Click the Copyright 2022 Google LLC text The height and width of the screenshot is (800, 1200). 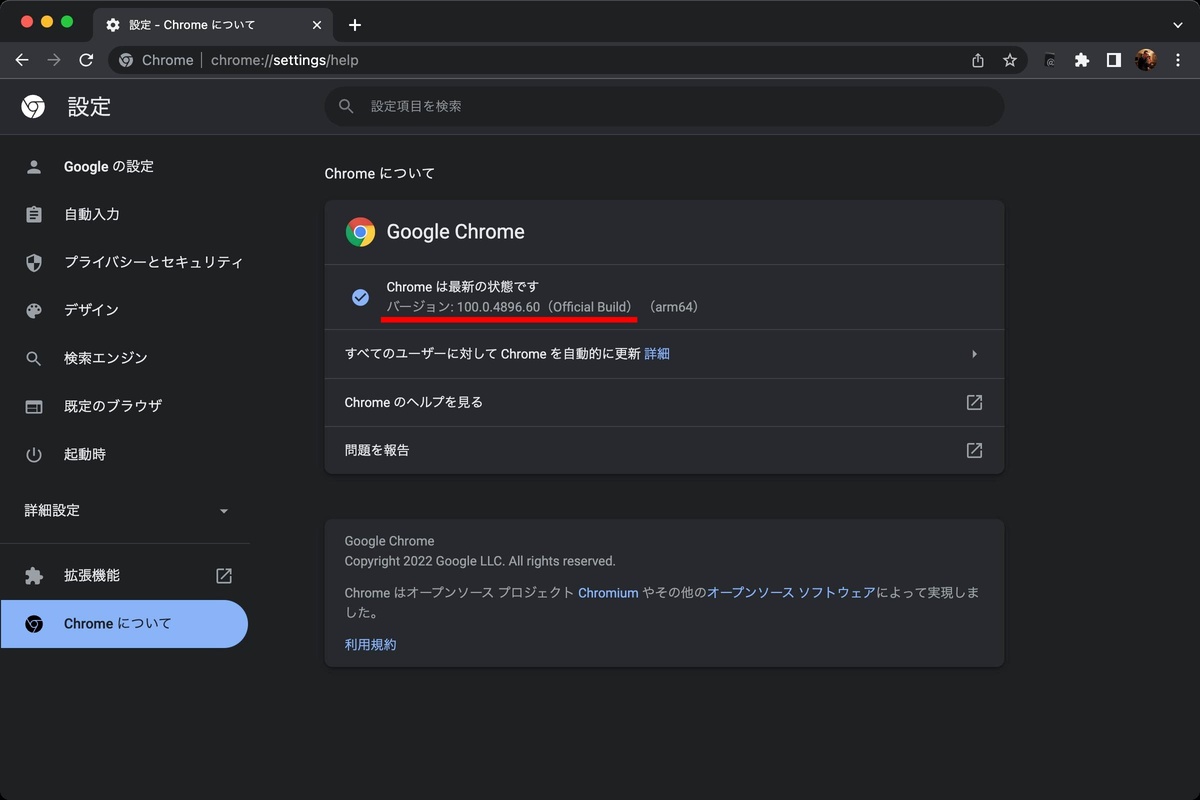(x=480, y=561)
